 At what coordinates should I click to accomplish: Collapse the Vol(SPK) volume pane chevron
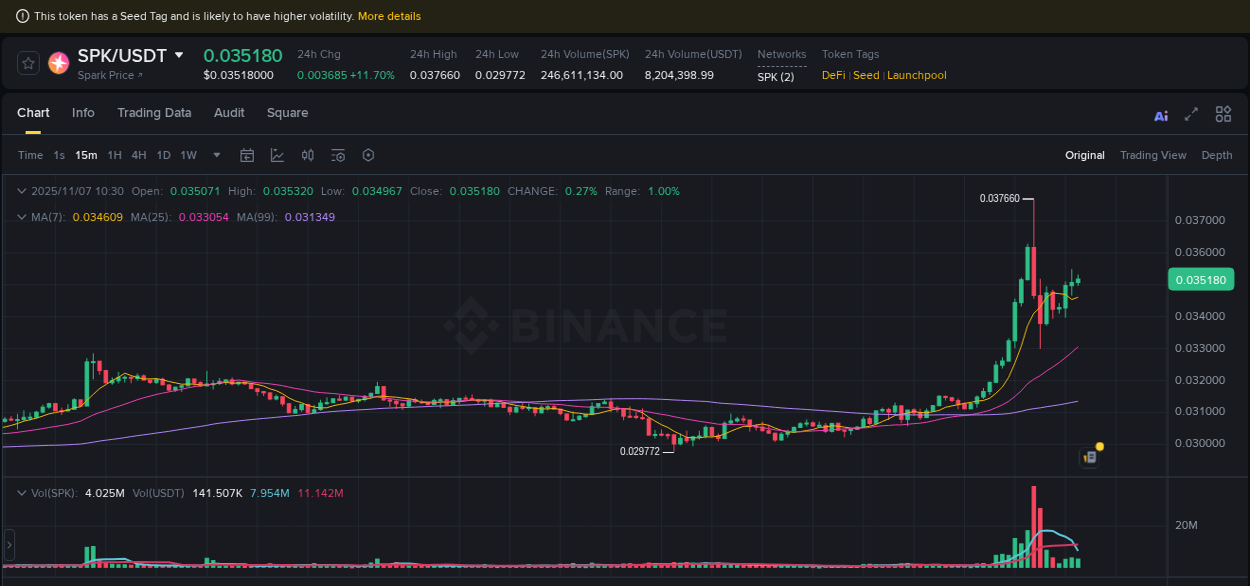coord(22,492)
